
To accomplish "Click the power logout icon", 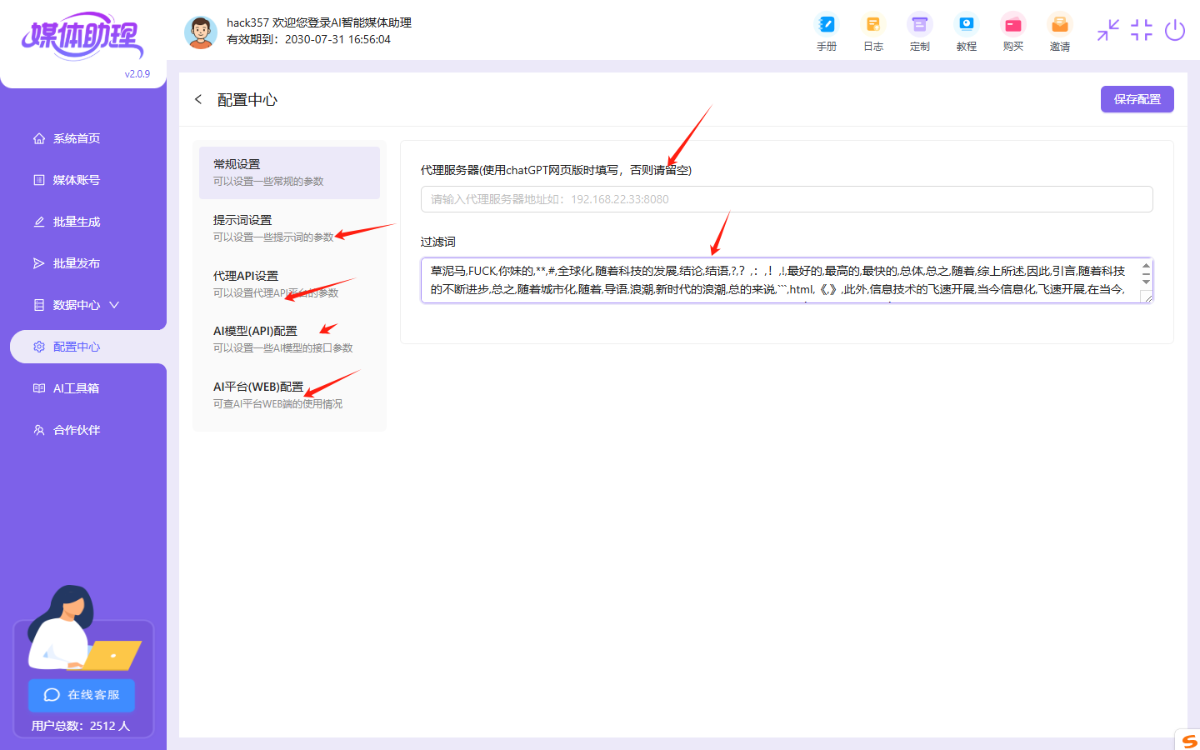I will (1175, 30).
